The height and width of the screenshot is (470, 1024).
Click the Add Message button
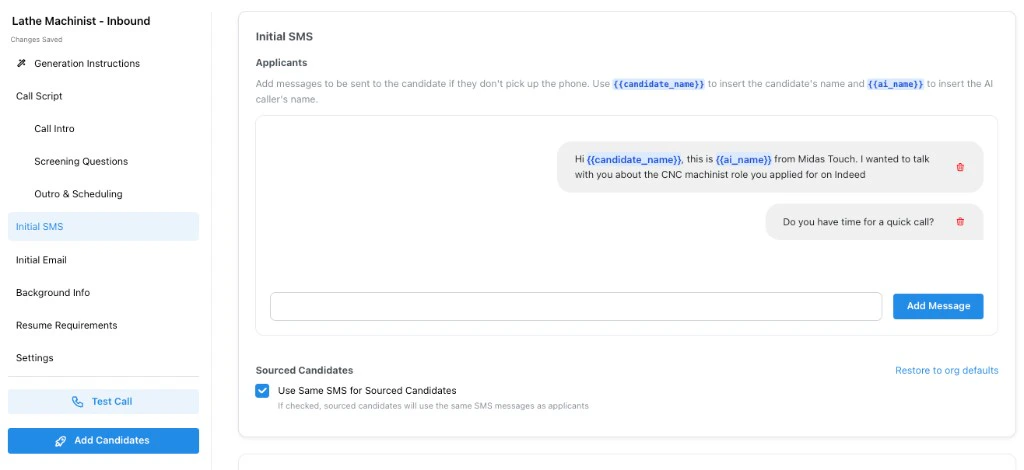tap(938, 306)
